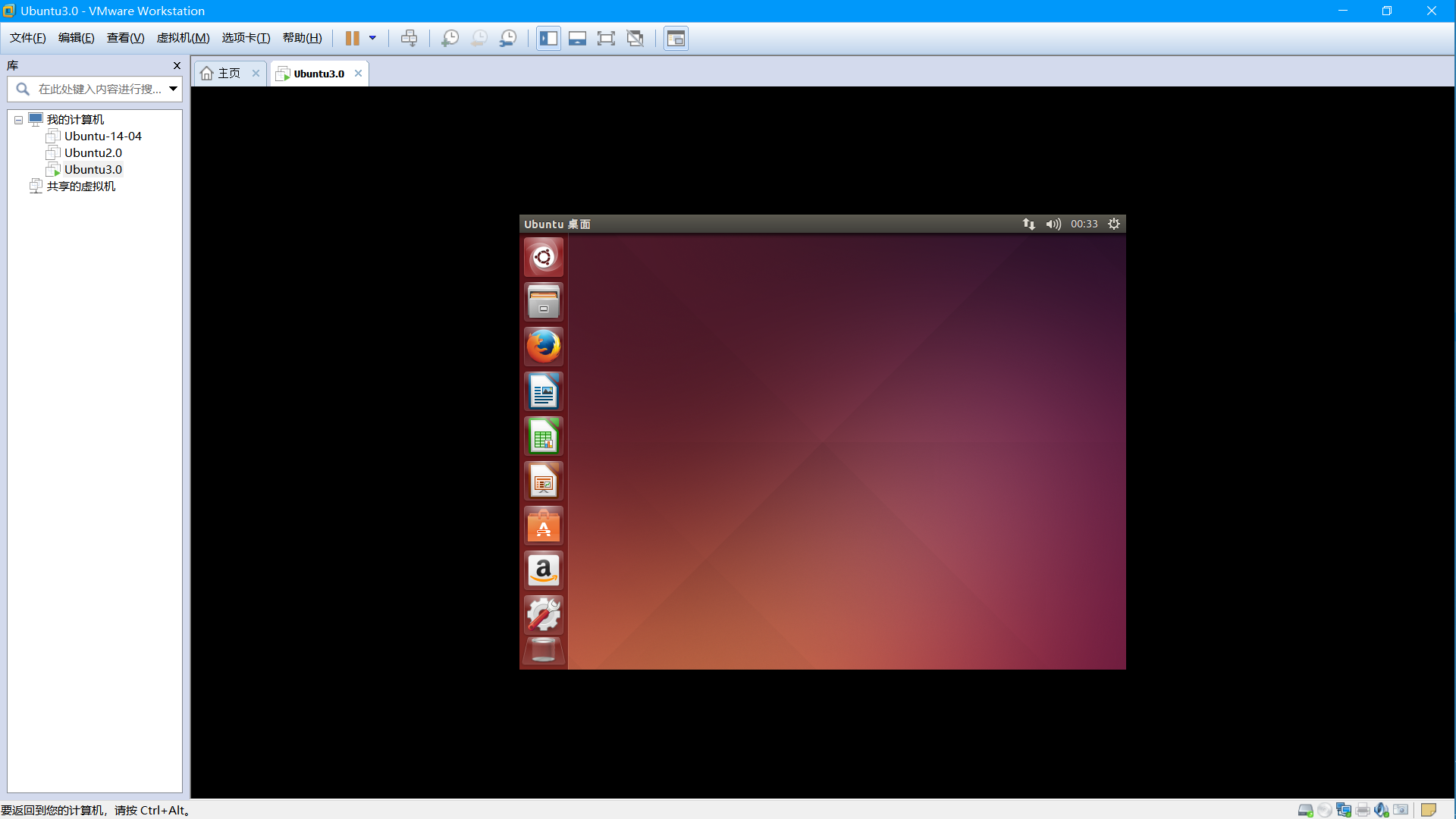1456x819 pixels.
Task: Open the library search filter dropdown
Action: pyautogui.click(x=173, y=89)
